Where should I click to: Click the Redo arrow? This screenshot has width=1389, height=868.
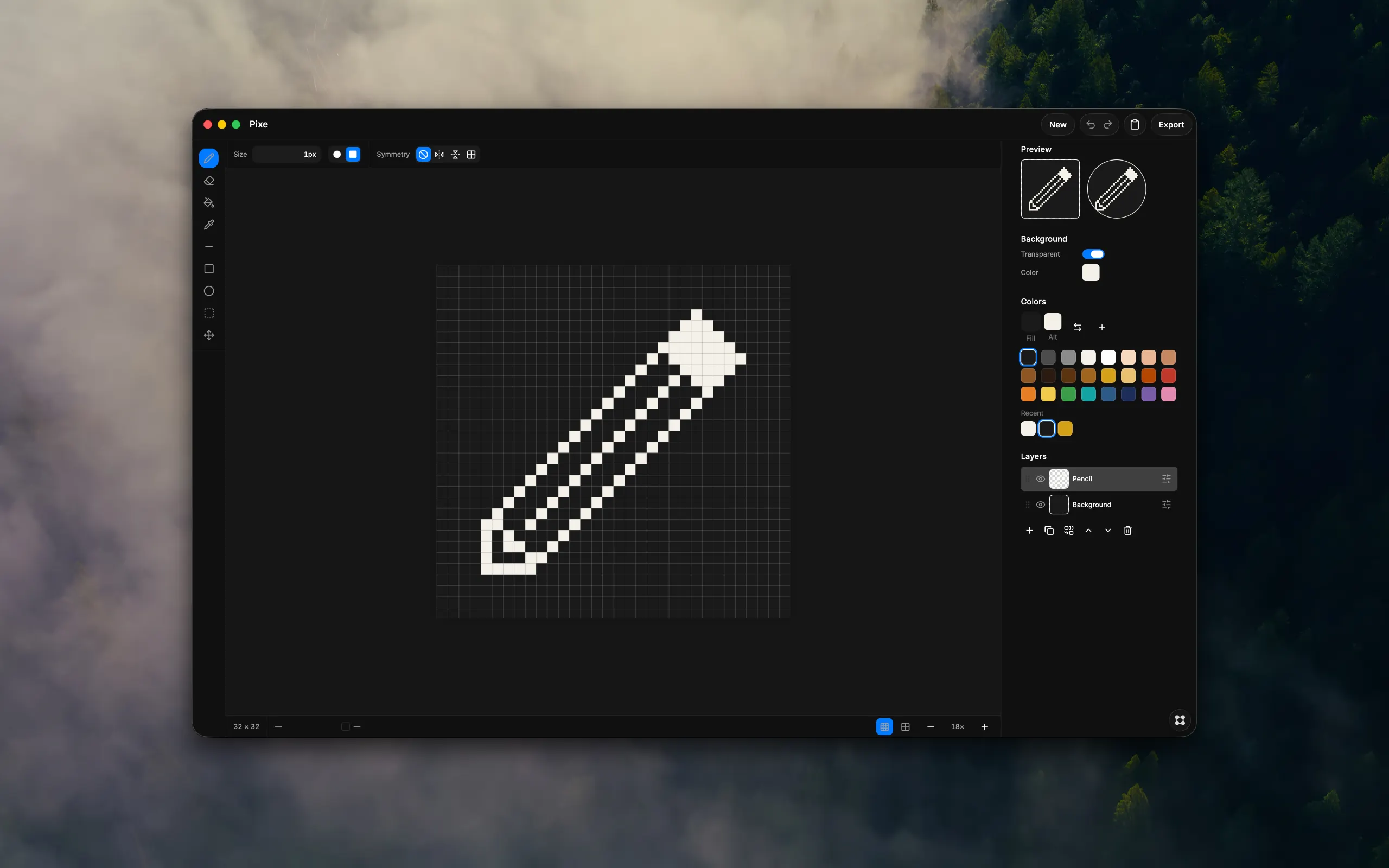pos(1108,125)
